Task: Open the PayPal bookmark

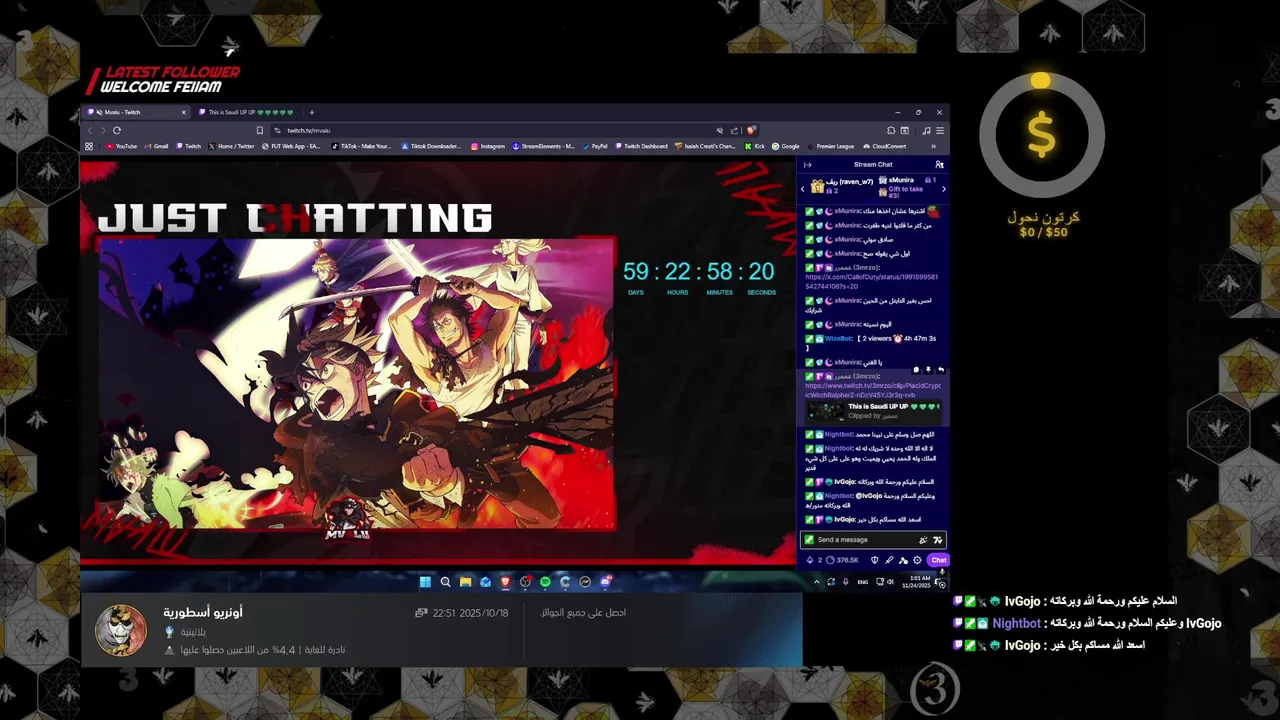Action: [595, 146]
